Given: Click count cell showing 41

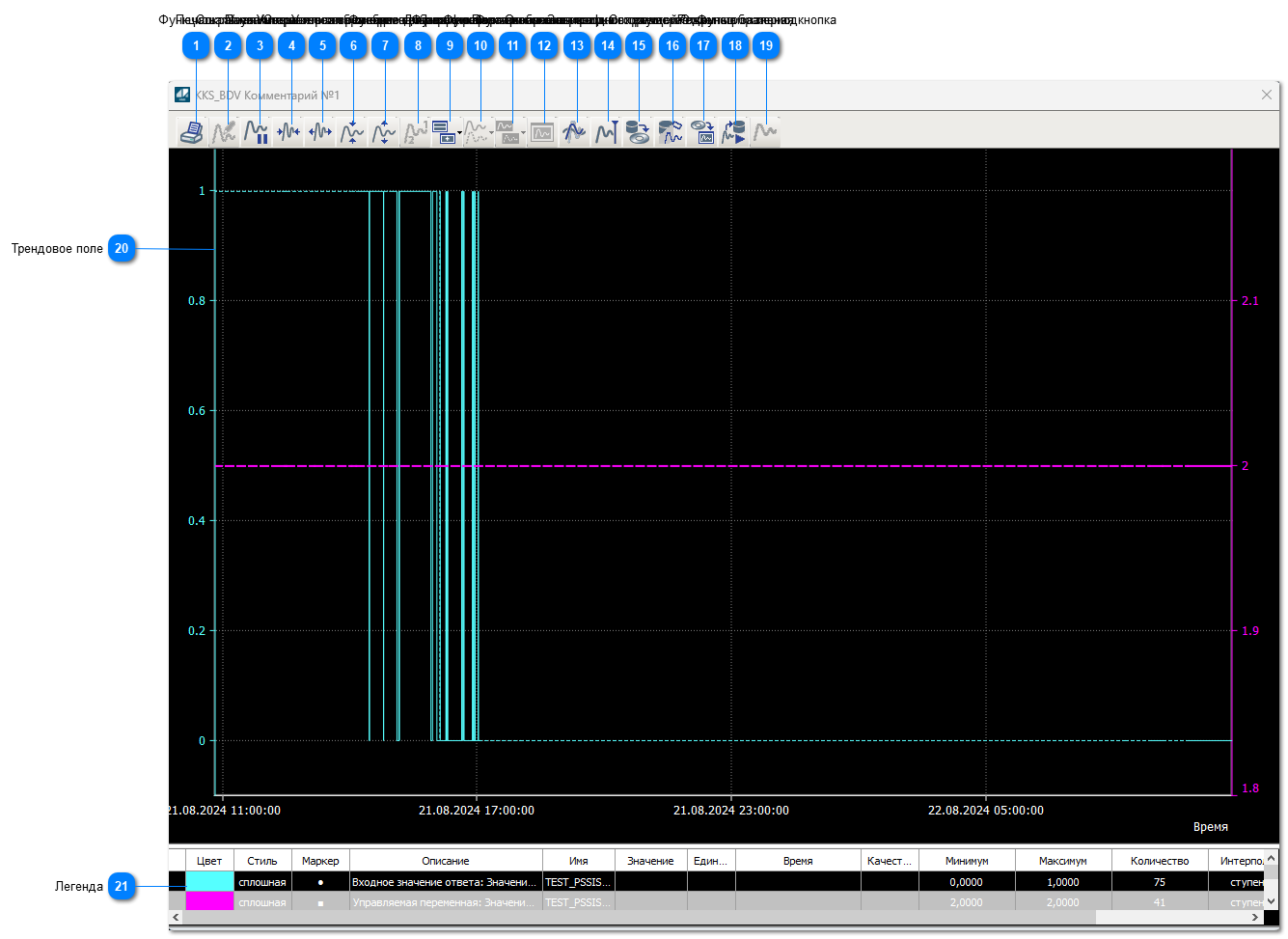Looking at the screenshot, I should point(1160,902).
